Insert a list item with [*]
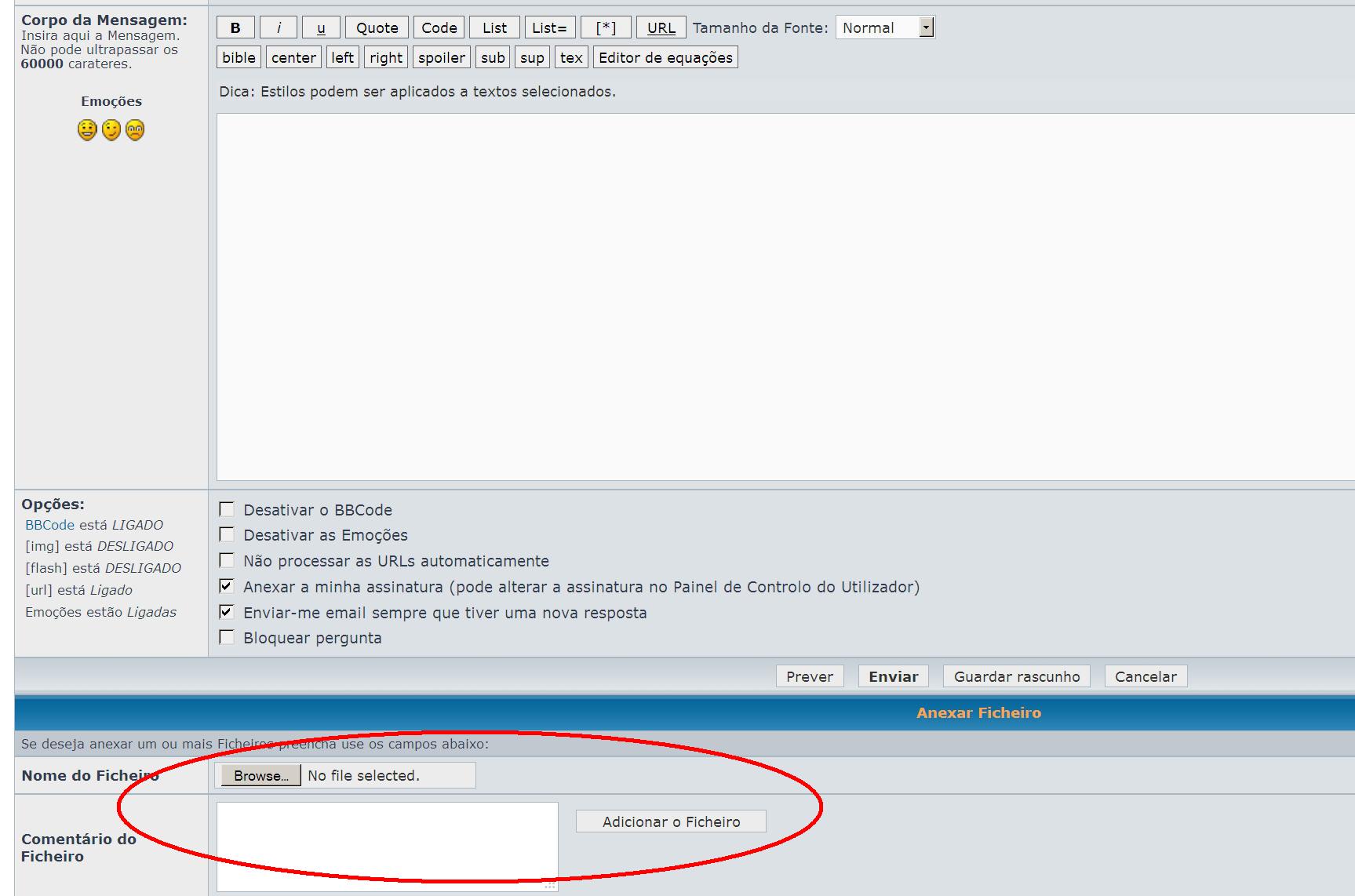The image size is (1355, 896). point(606,27)
